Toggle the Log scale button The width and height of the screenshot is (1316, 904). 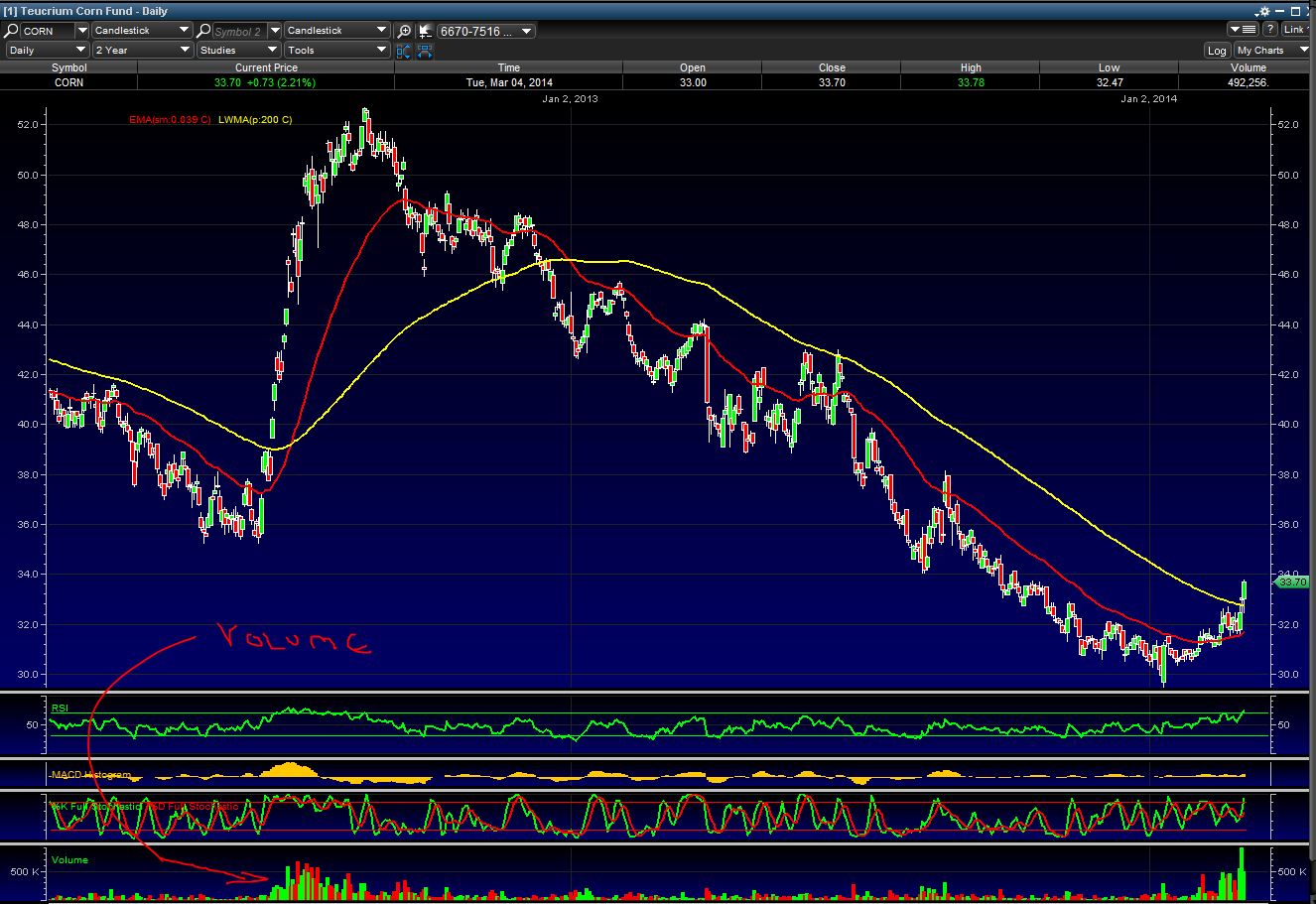click(x=1217, y=51)
